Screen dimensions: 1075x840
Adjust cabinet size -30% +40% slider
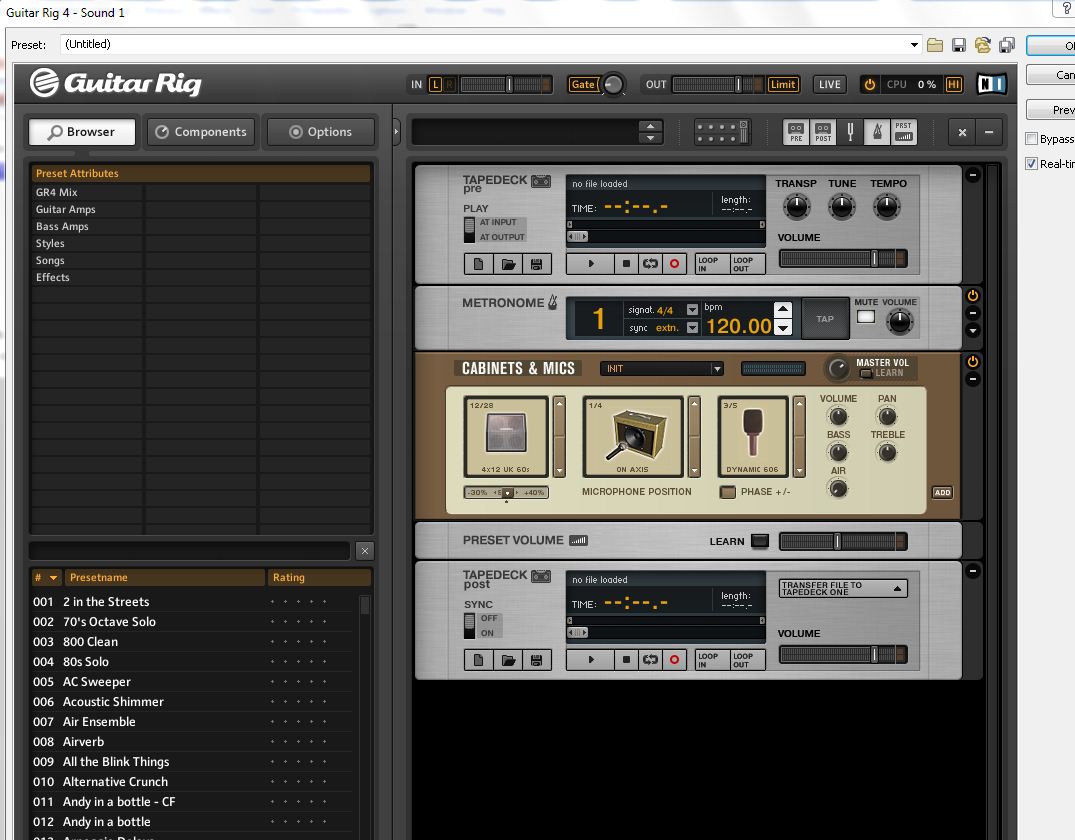click(x=506, y=492)
